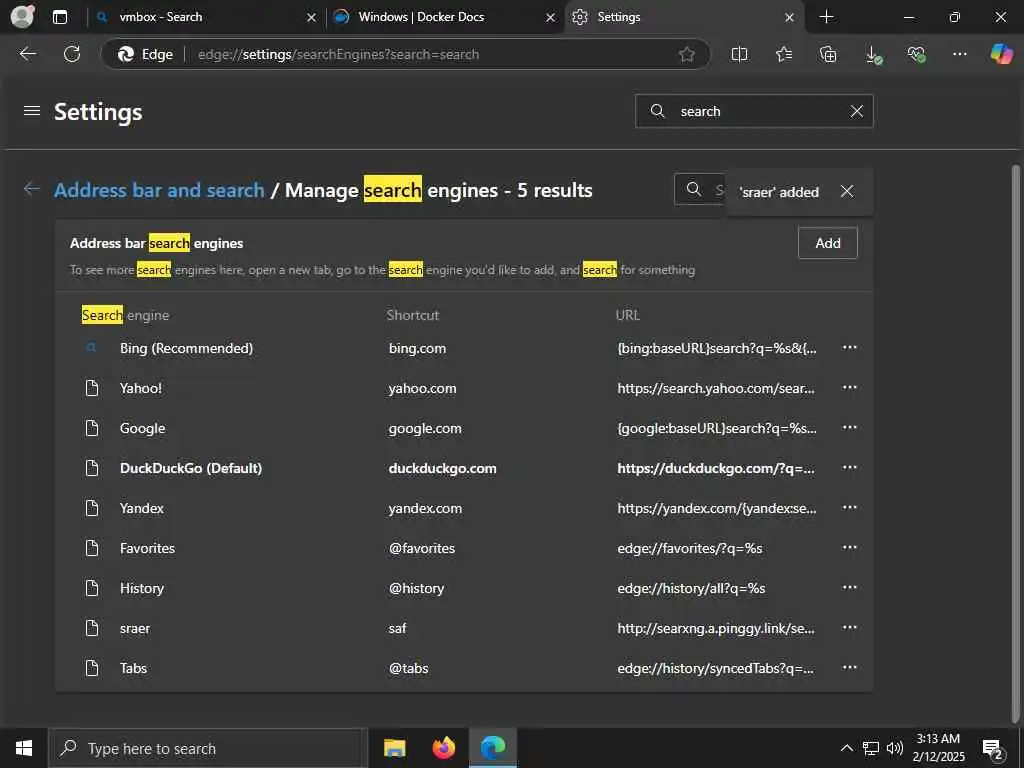Open more actions for Favorites row
The image size is (1024, 768).
pyautogui.click(x=849, y=547)
